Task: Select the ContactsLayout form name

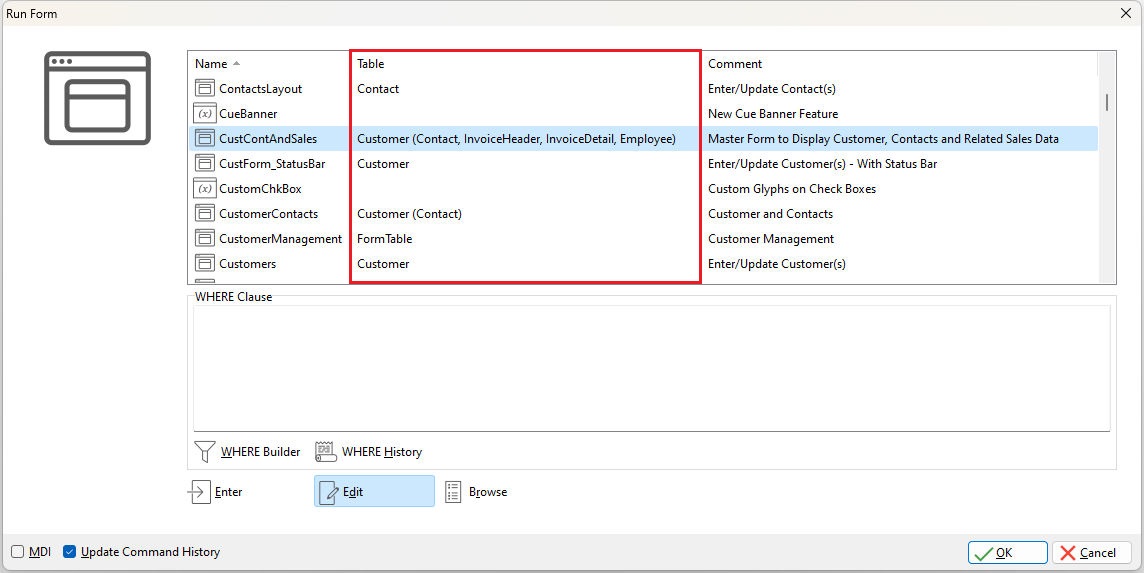Action: (260, 88)
